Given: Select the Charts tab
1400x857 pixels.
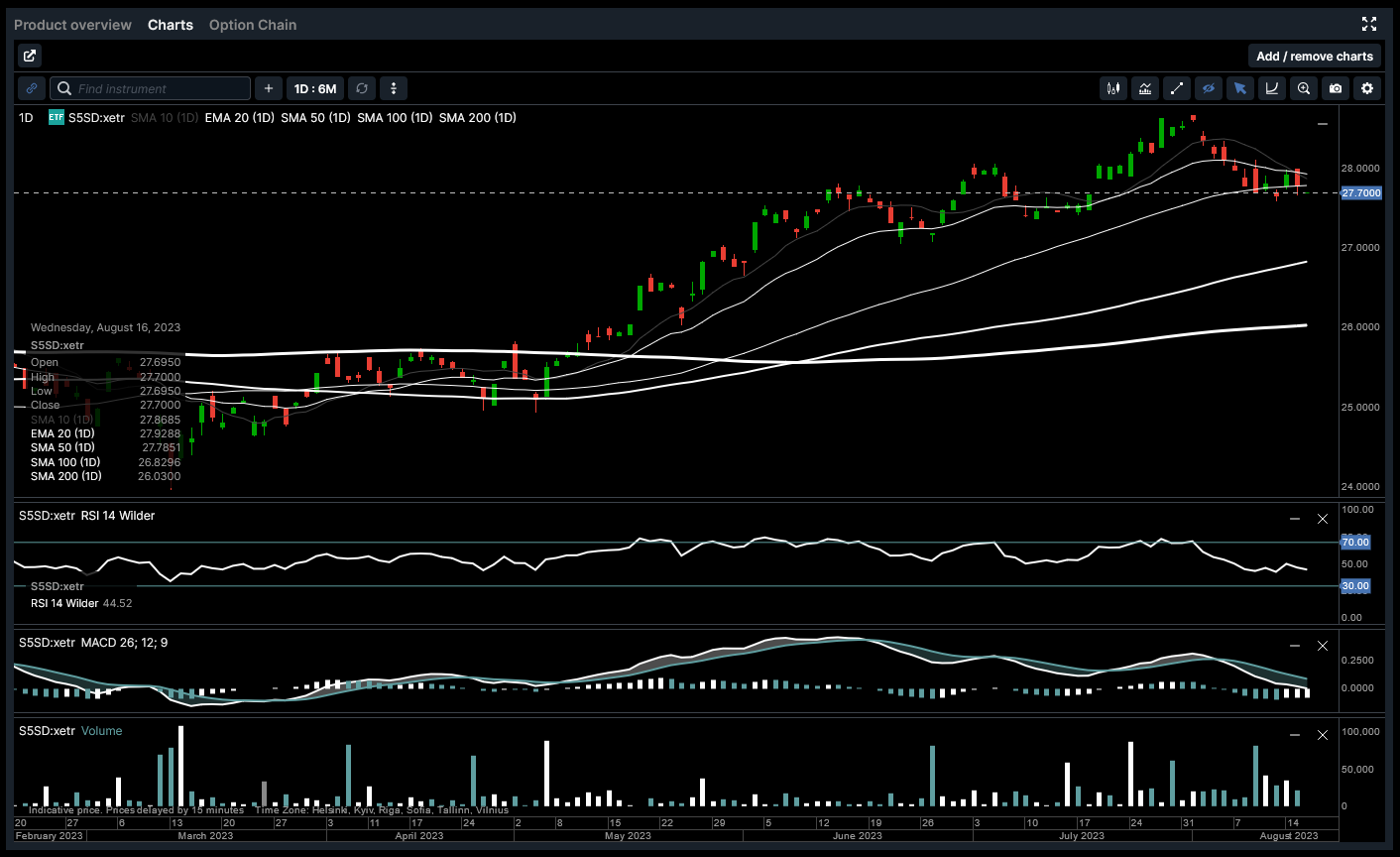Looking at the screenshot, I should point(171,25).
